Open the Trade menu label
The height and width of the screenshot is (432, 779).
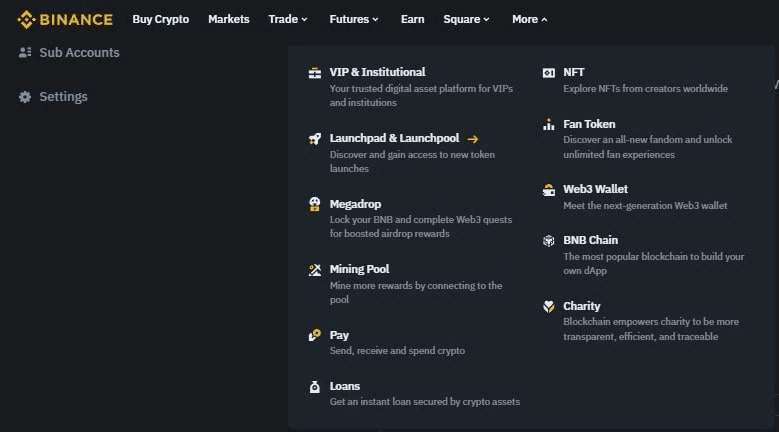pyautogui.click(x=283, y=19)
